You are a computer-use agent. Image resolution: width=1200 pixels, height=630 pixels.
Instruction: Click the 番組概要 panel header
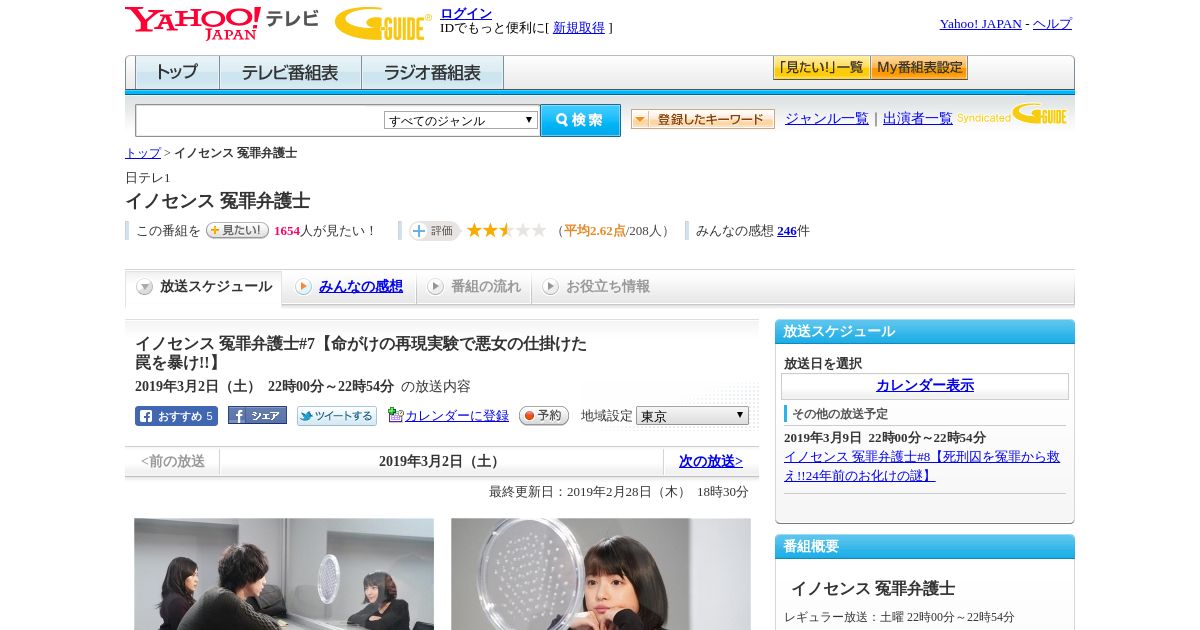tap(925, 547)
